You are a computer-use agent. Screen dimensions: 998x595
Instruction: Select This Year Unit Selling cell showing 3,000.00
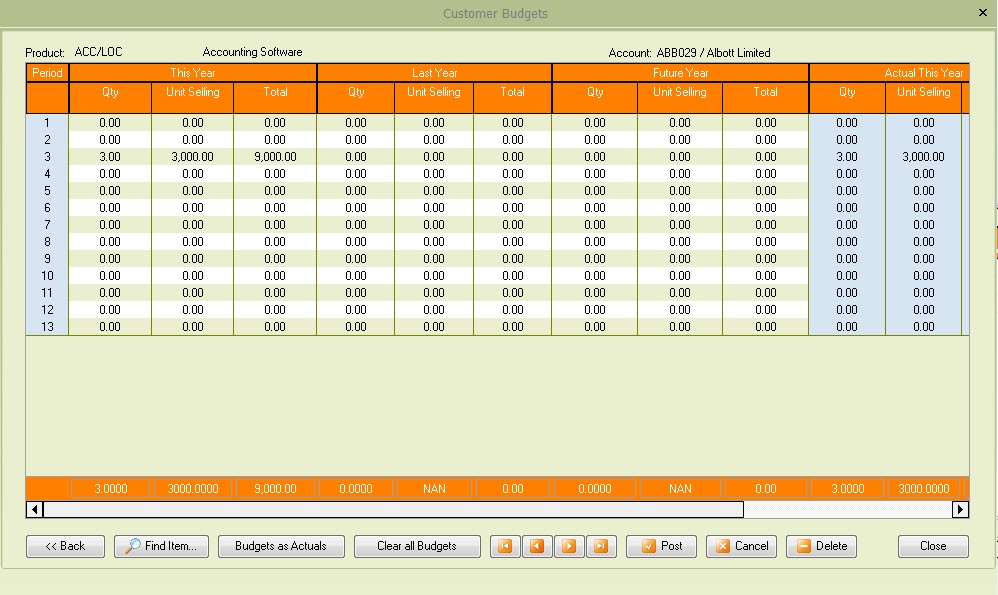pyautogui.click(x=193, y=157)
